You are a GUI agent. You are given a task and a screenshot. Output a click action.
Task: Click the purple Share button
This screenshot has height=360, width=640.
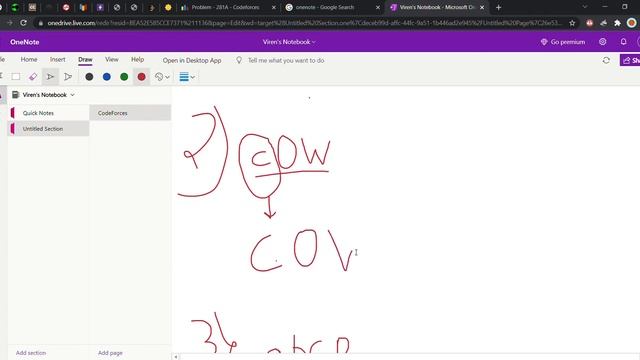coord(630,60)
